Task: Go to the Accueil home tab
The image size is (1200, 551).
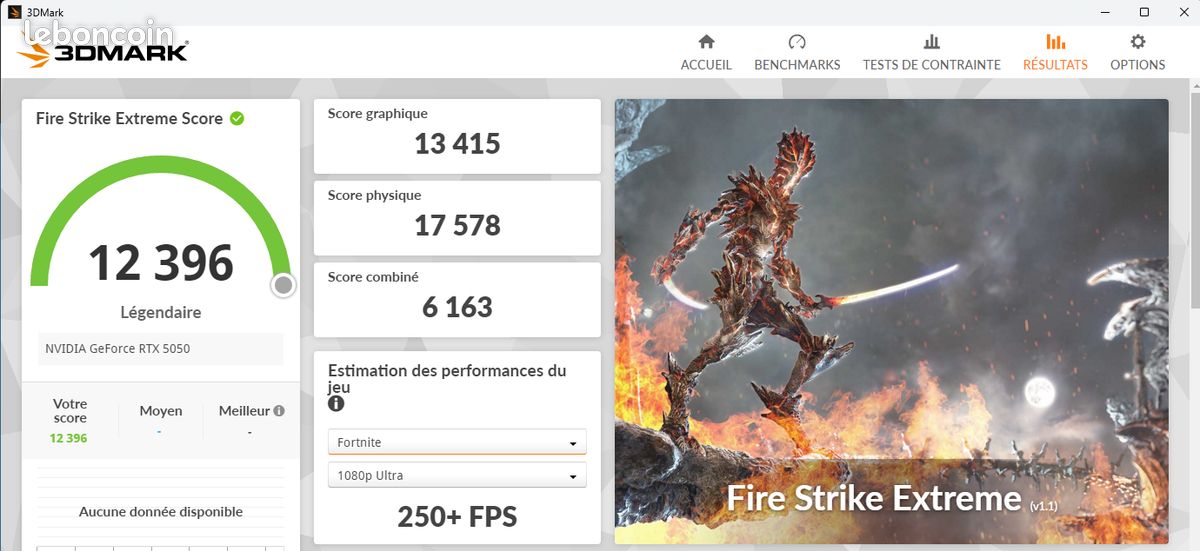Action: 706,53
